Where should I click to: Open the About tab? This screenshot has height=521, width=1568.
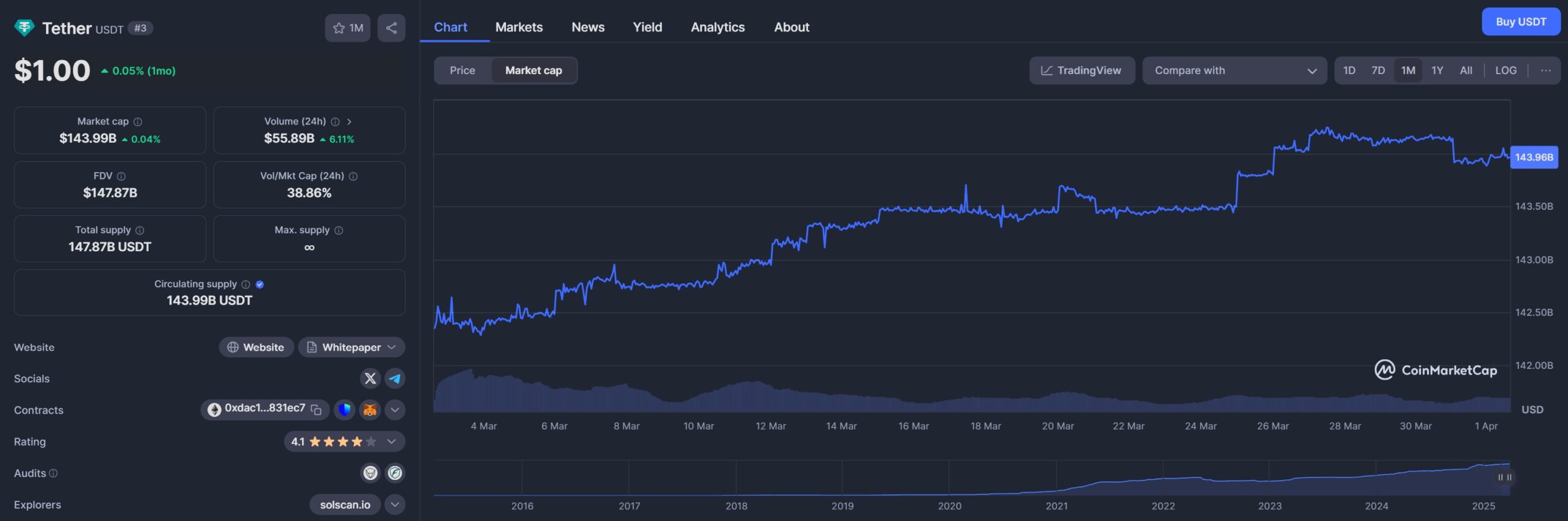point(791,27)
